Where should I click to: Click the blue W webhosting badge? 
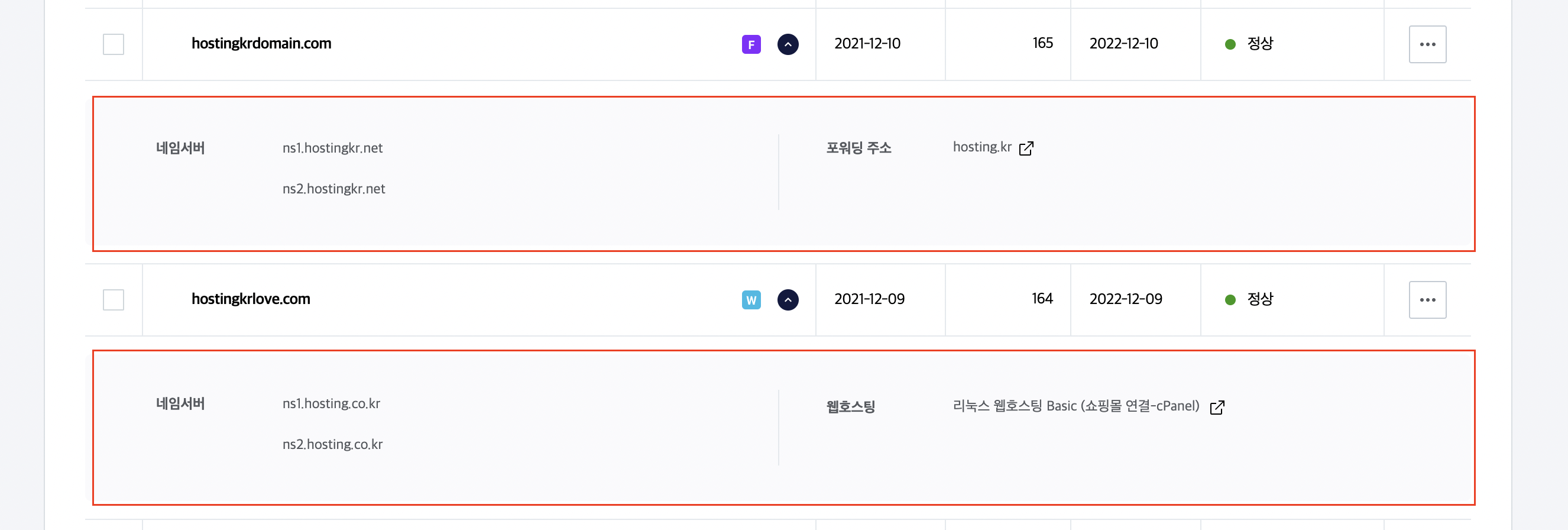pyautogui.click(x=751, y=300)
